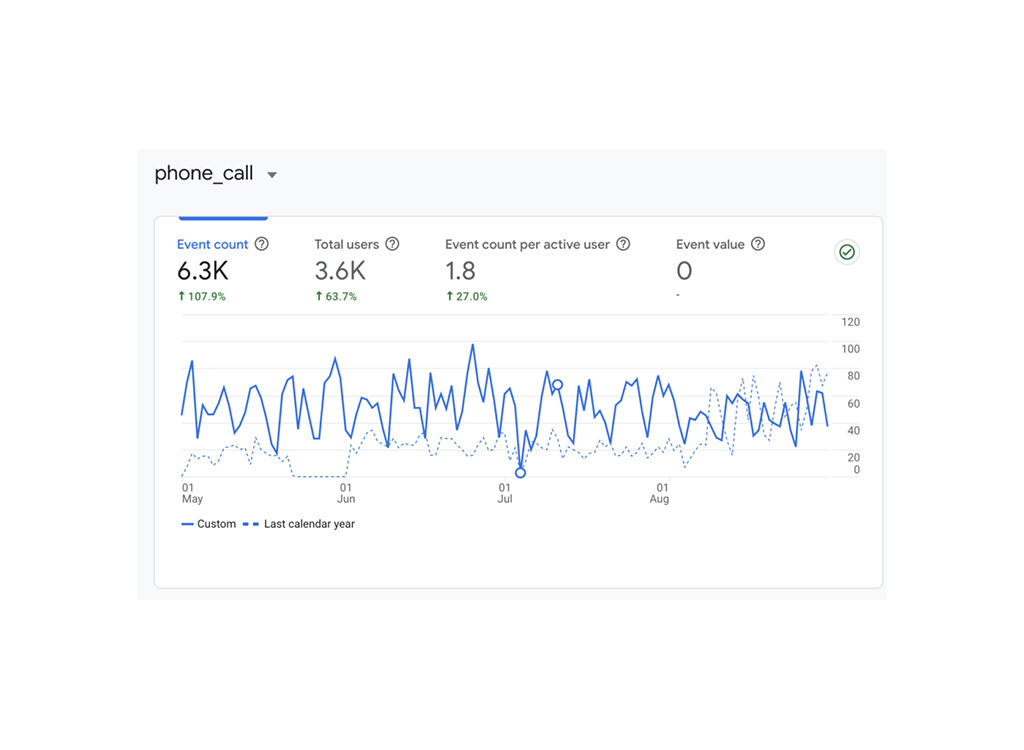Open the Total users help tooltip
The width and height of the screenshot is (1024, 750).
(391, 244)
